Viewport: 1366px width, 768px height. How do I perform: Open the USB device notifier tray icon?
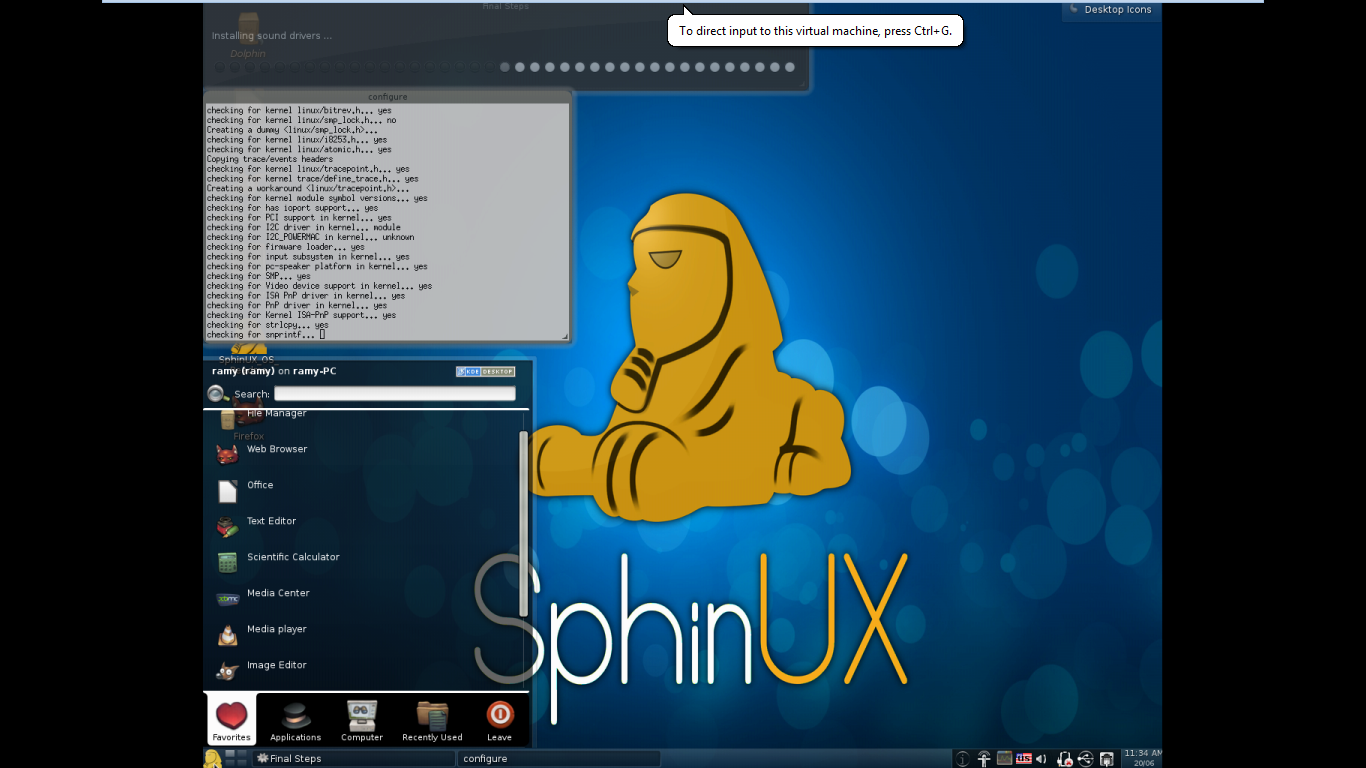point(1086,759)
